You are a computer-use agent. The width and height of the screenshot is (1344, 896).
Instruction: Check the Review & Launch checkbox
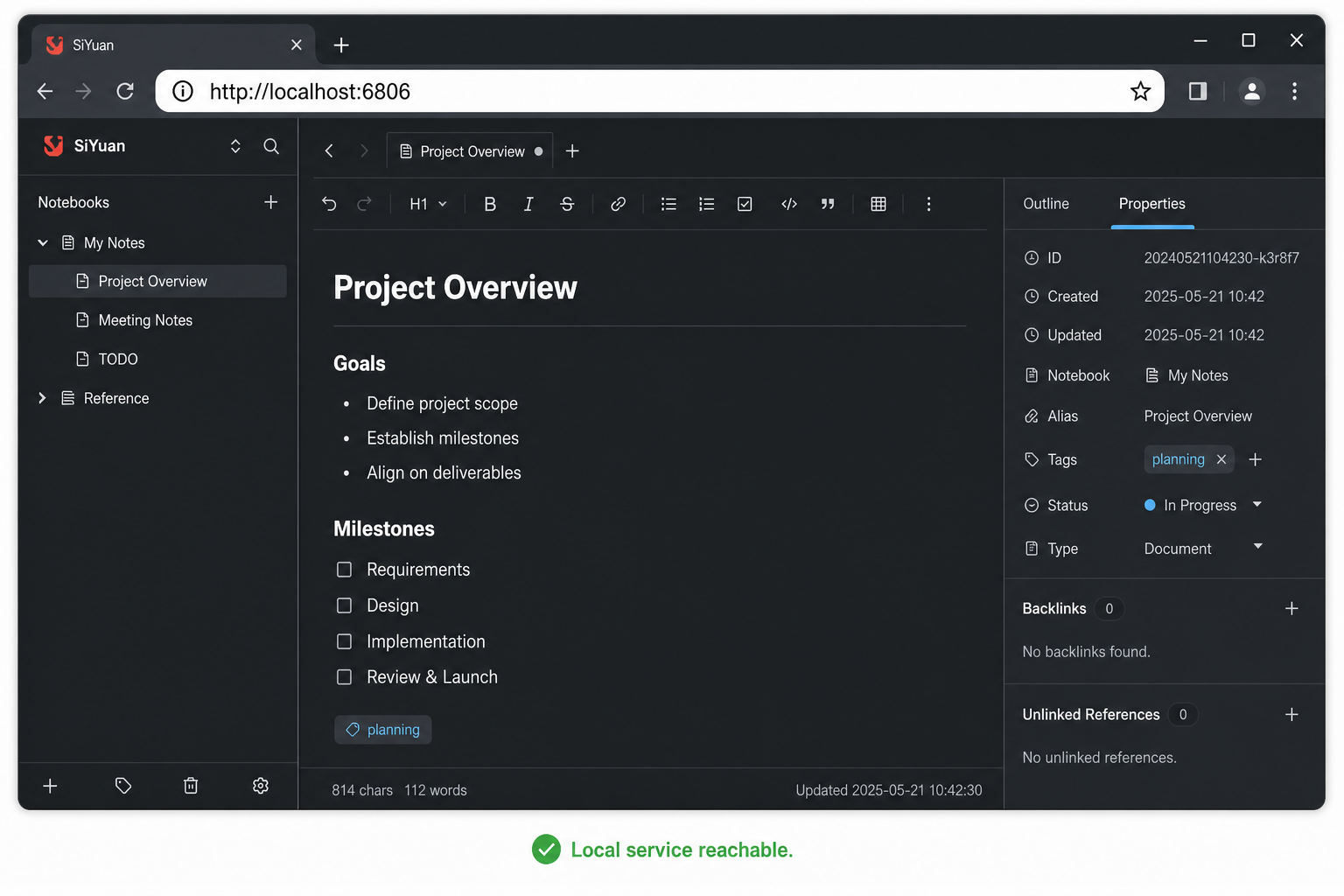(x=345, y=677)
